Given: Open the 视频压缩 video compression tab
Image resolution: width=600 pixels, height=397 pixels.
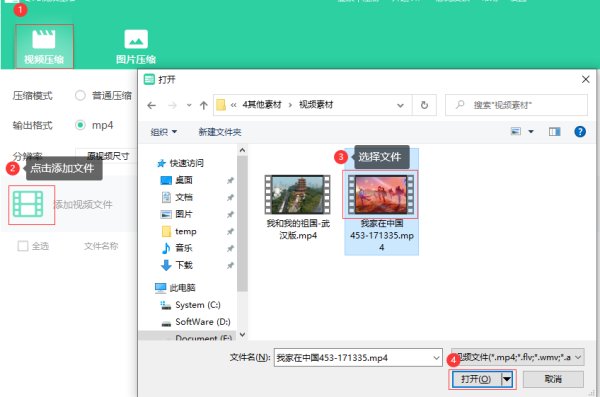Looking at the screenshot, I should click(x=44, y=47).
